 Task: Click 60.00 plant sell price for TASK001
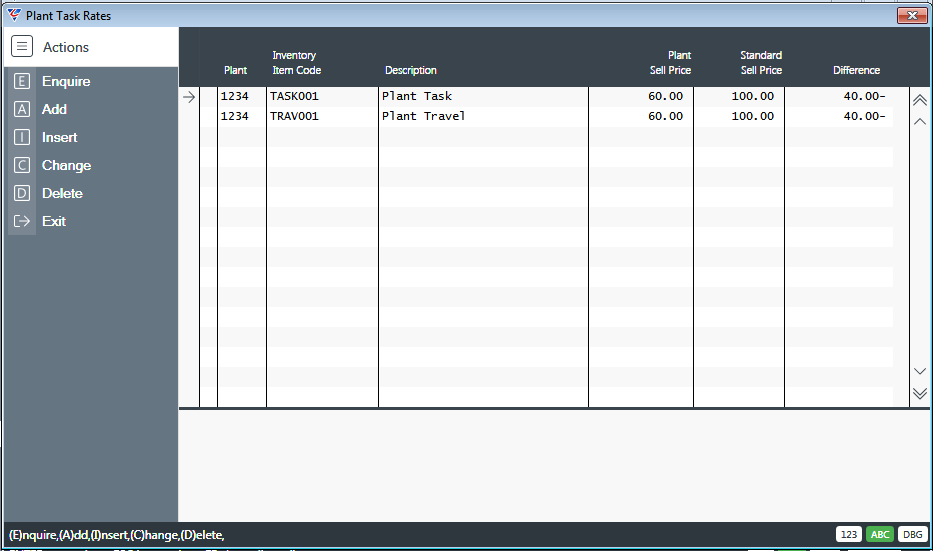click(x=665, y=96)
